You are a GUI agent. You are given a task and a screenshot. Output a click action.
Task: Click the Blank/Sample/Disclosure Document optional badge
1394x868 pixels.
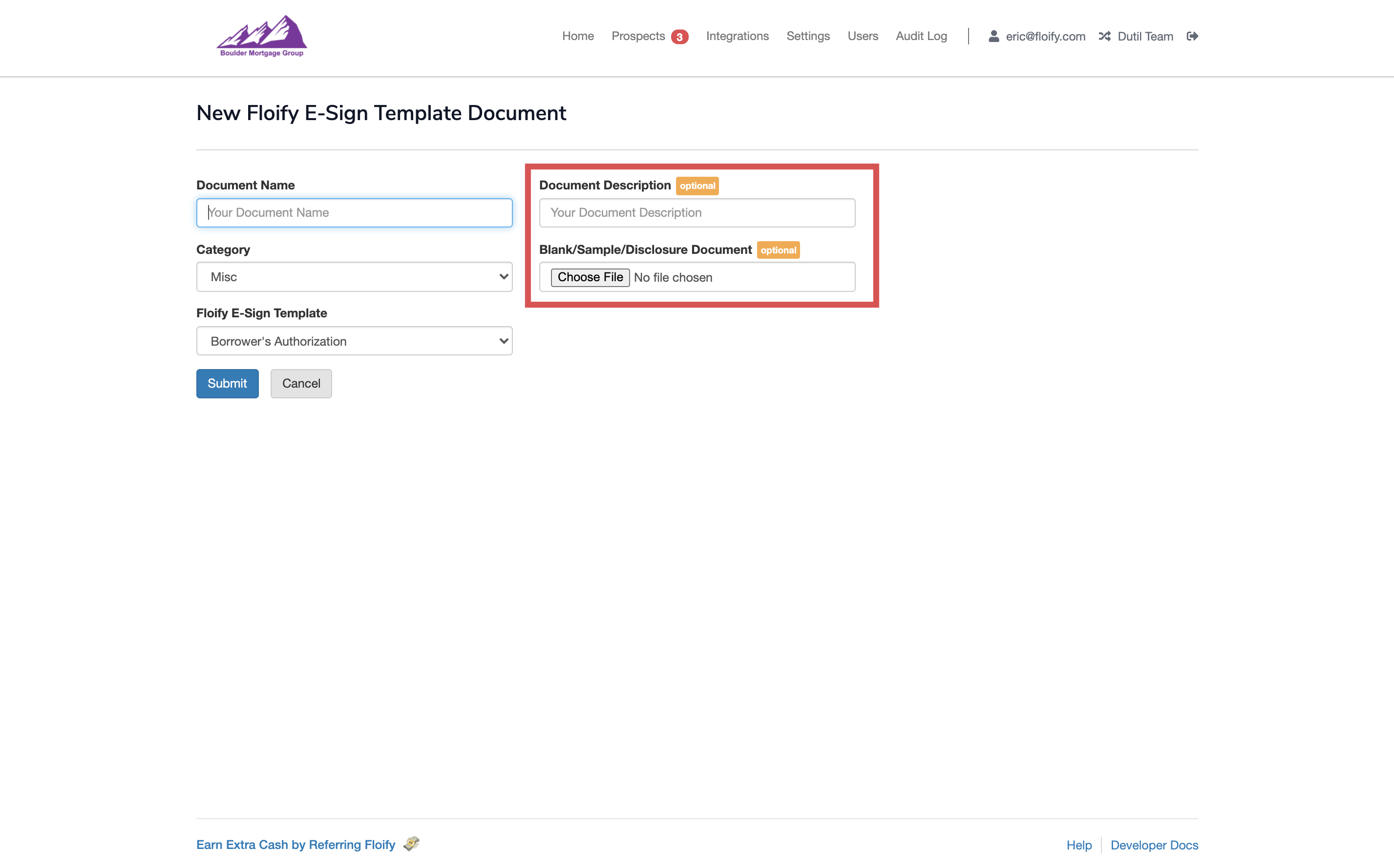point(778,250)
